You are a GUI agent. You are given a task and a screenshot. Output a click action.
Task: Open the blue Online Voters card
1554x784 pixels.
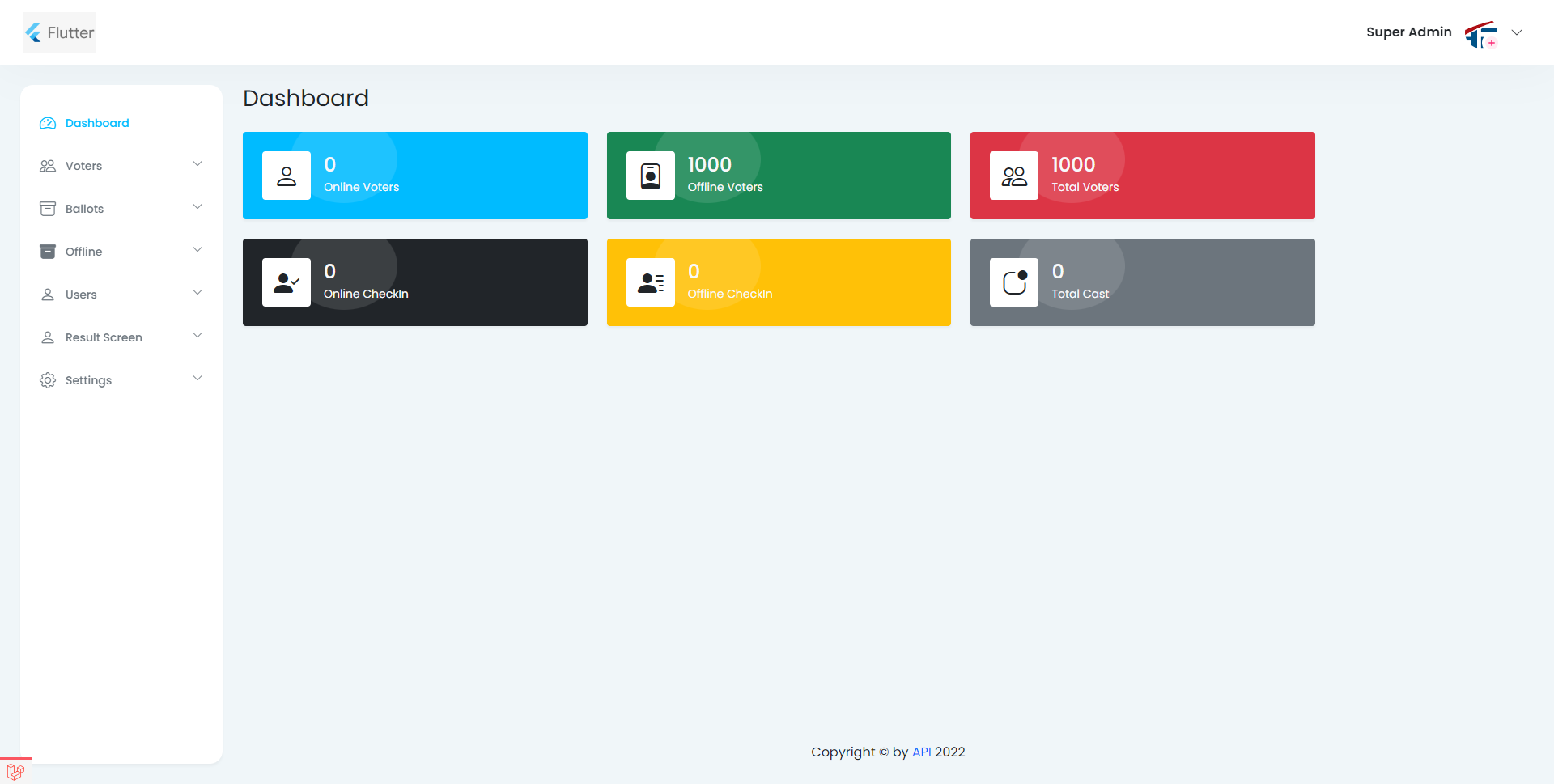tap(415, 176)
